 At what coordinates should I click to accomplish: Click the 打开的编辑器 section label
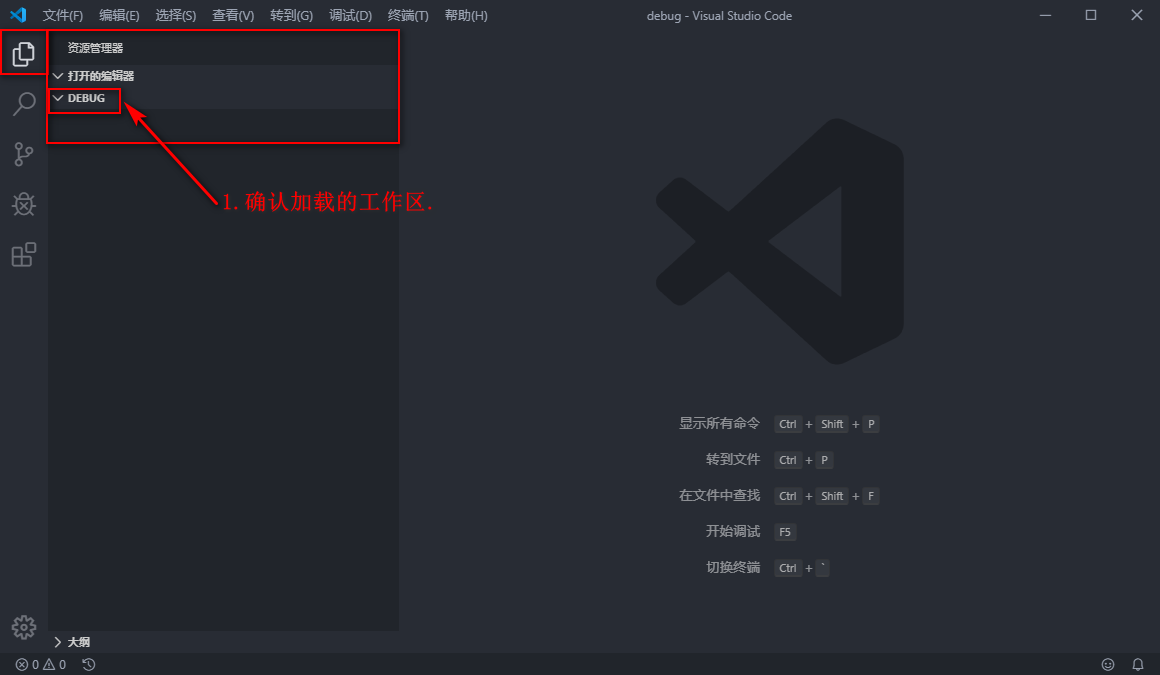101,76
